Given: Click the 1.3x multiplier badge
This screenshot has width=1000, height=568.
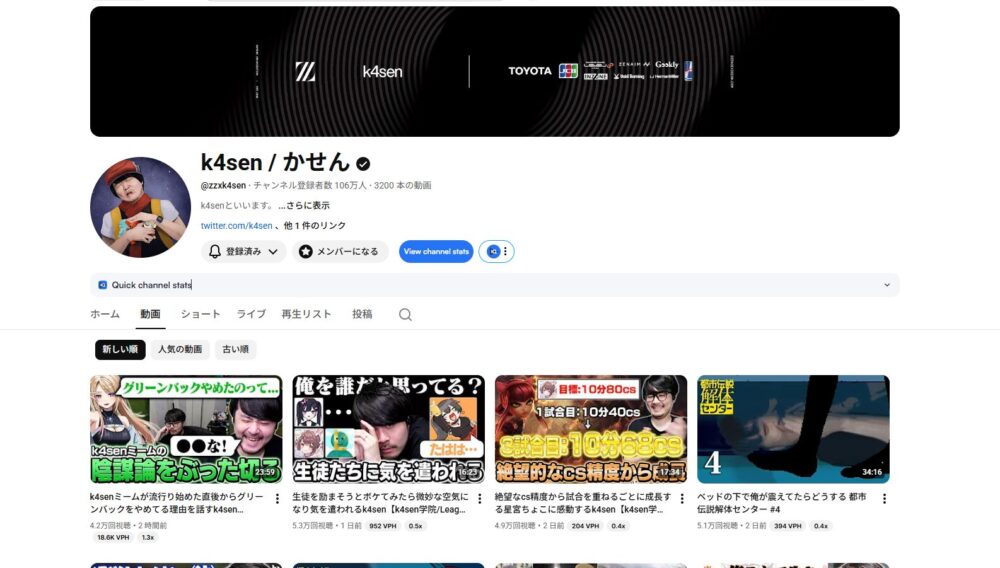Looking at the screenshot, I should [148, 537].
